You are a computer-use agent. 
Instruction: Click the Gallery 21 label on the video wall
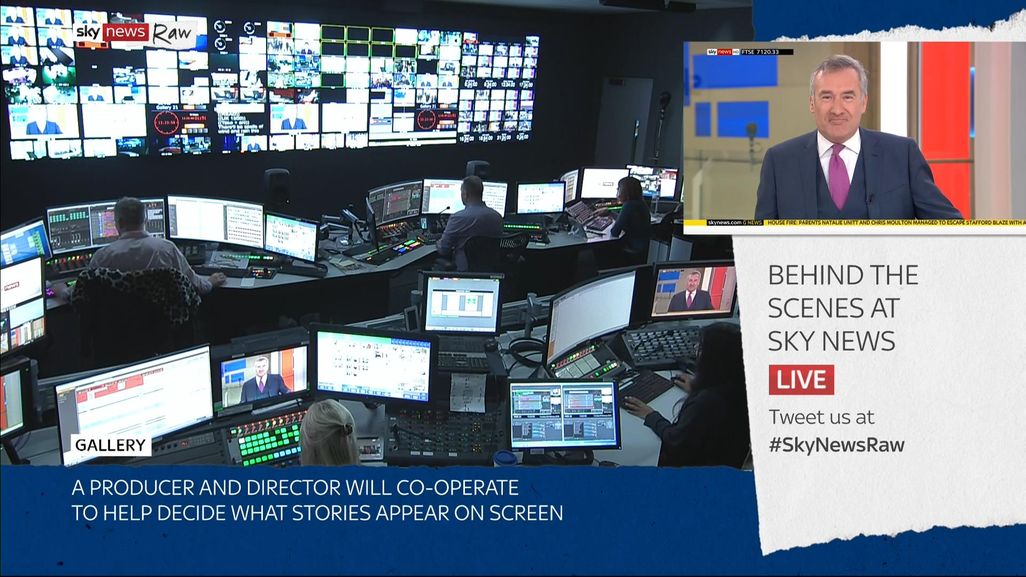[x=169, y=106]
